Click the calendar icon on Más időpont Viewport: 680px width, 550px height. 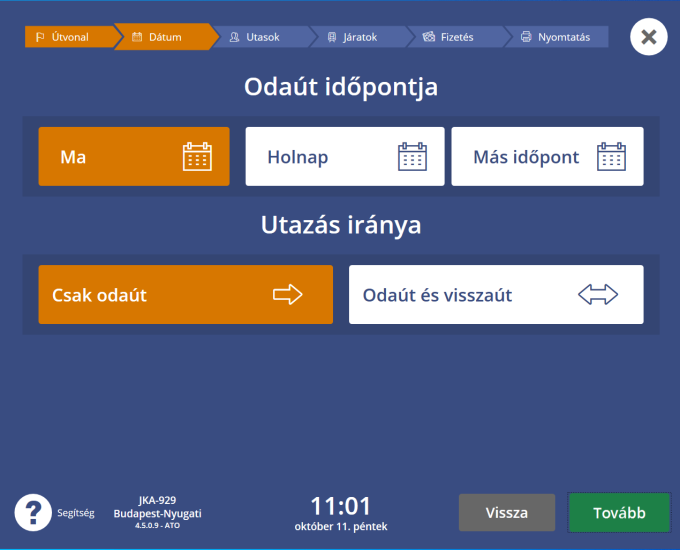611,157
